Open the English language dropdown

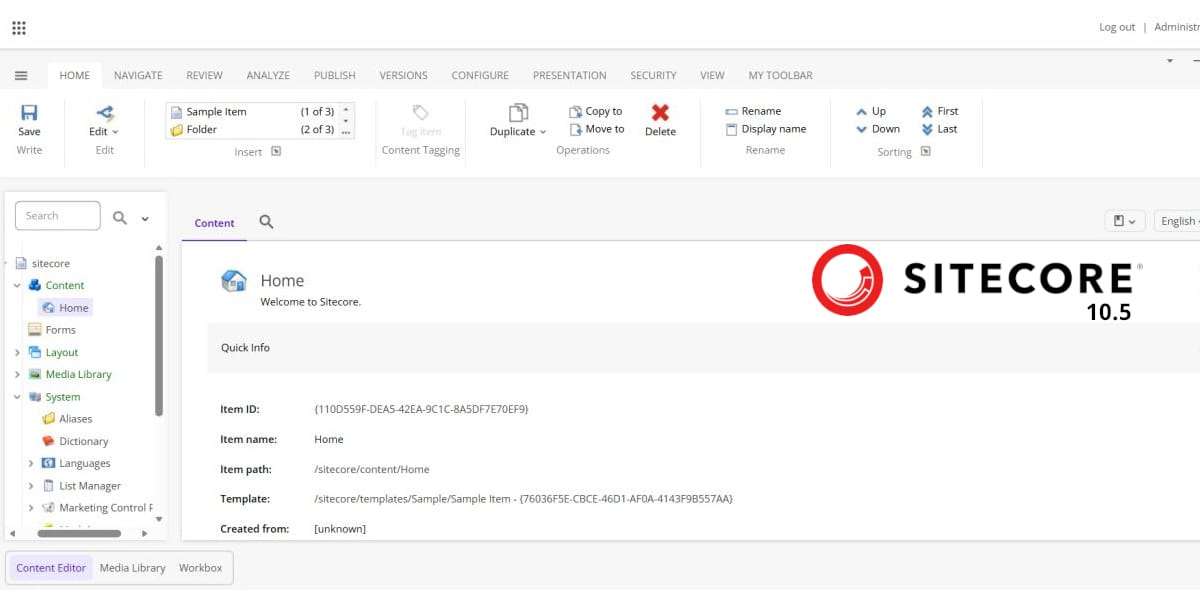(x=1178, y=221)
